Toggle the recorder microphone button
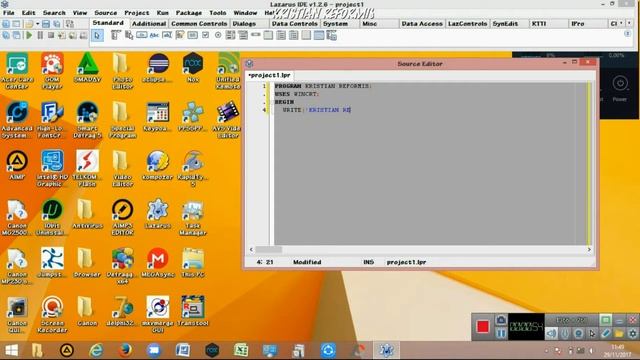 point(564,333)
